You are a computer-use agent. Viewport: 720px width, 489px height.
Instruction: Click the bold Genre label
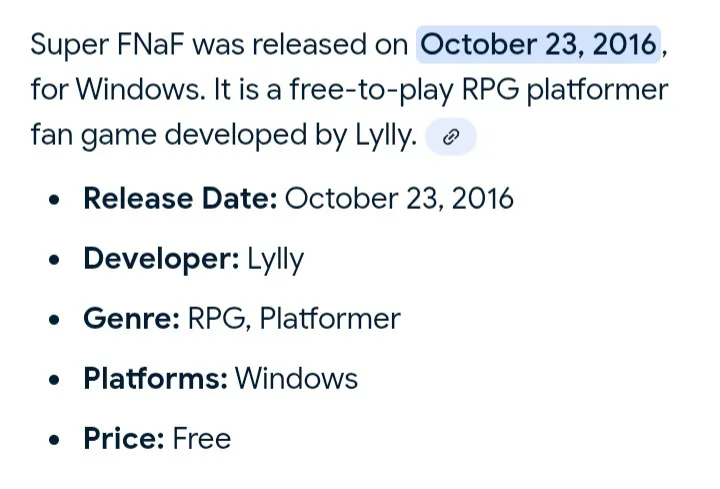131,319
